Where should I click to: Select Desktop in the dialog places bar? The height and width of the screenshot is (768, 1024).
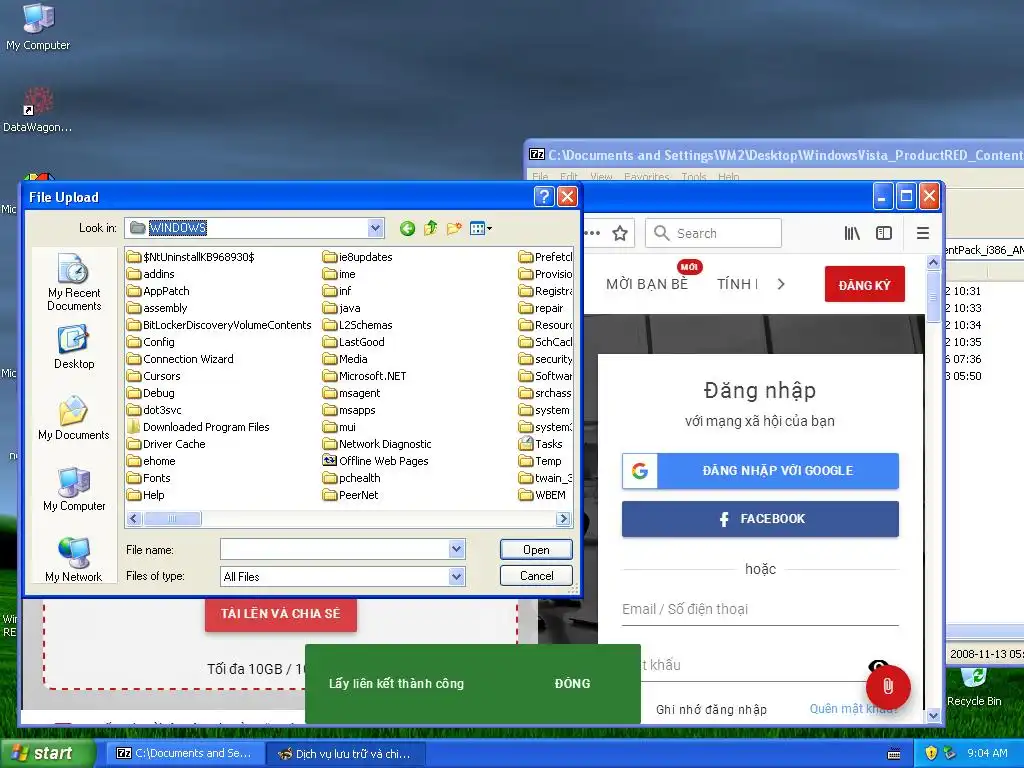point(74,348)
